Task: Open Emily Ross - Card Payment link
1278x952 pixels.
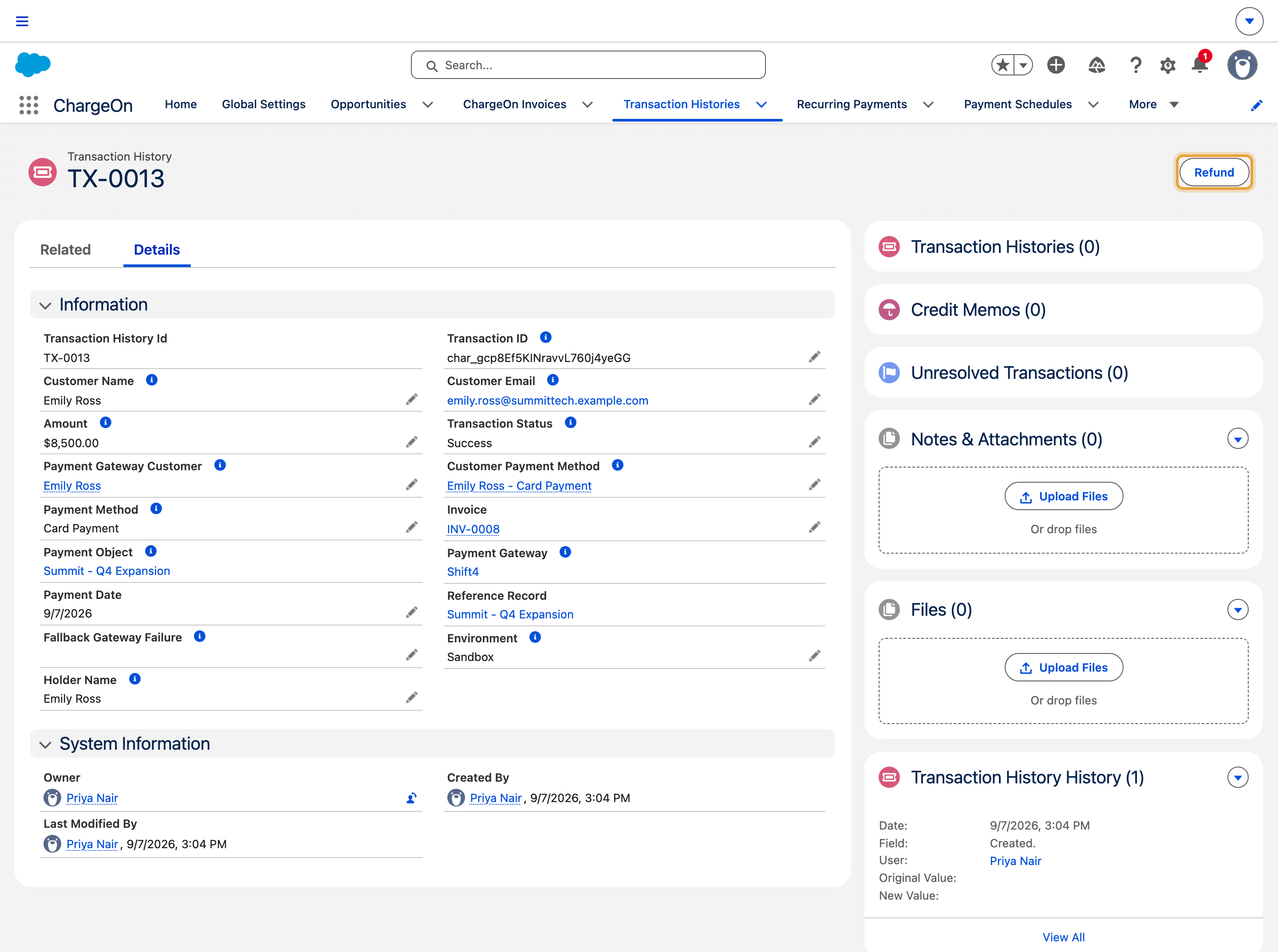Action: [519, 486]
